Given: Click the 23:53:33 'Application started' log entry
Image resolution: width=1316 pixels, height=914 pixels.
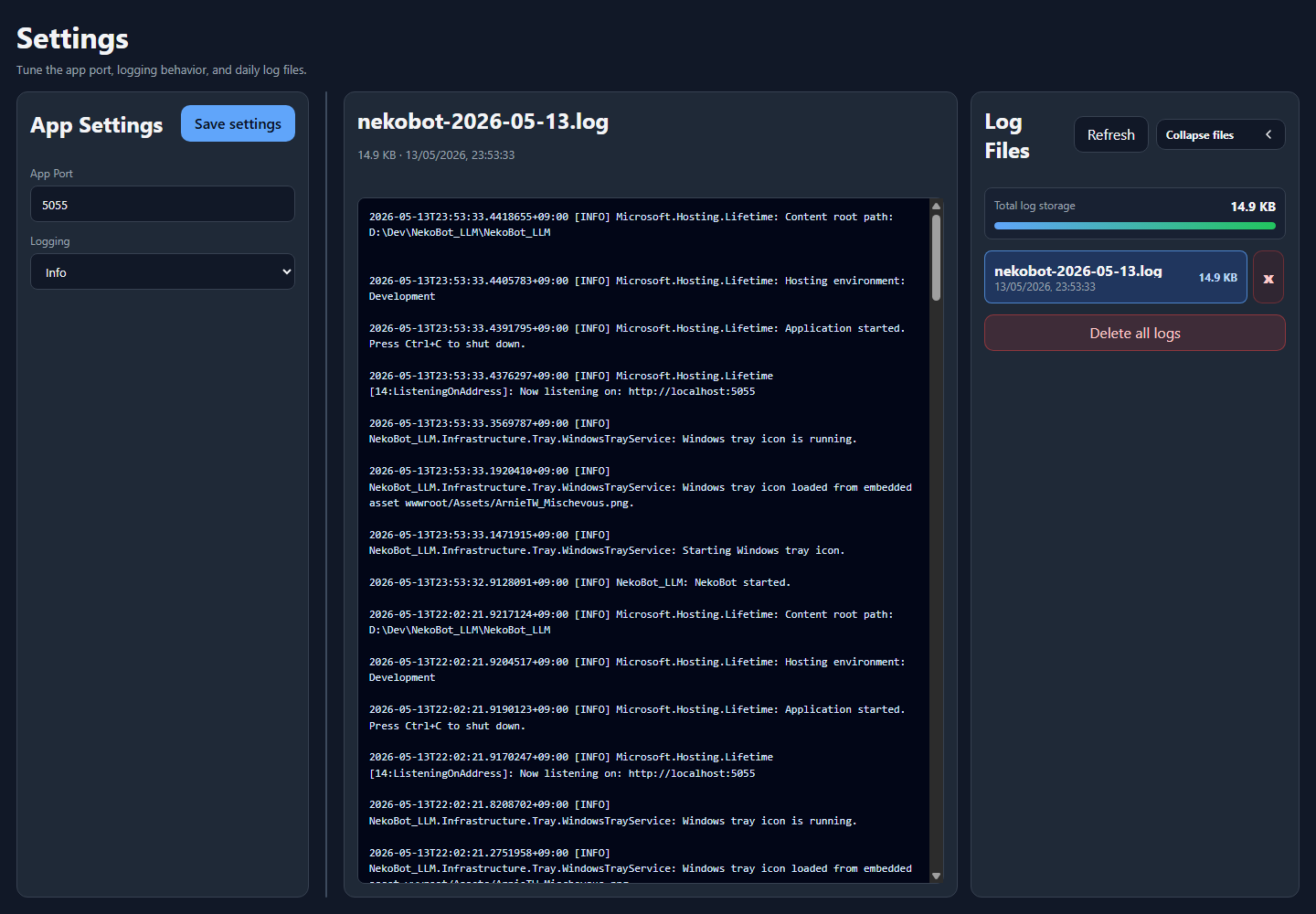Looking at the screenshot, I should click(x=637, y=336).
